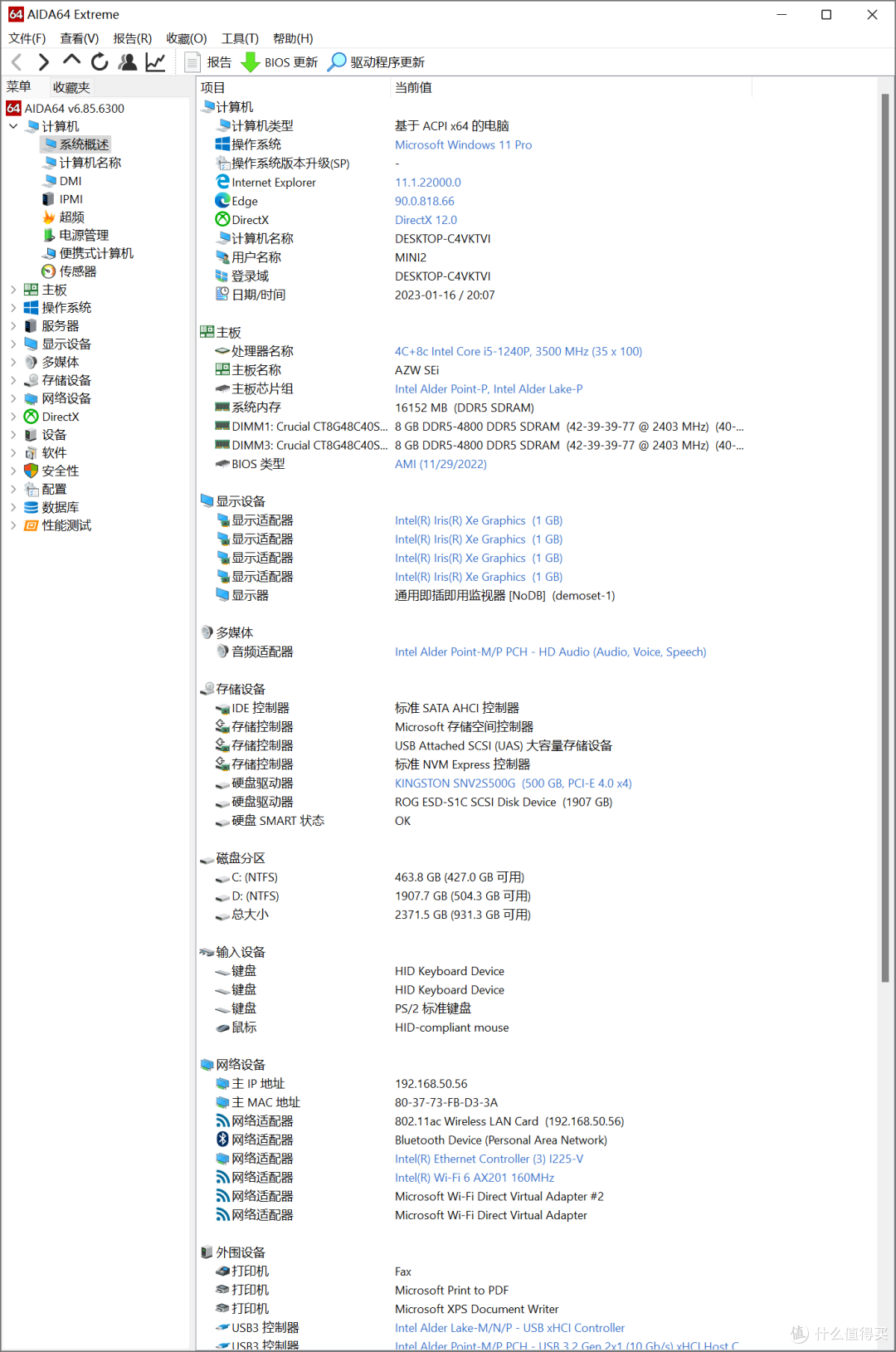Expand the 存储设备 tree node

click(x=13, y=380)
